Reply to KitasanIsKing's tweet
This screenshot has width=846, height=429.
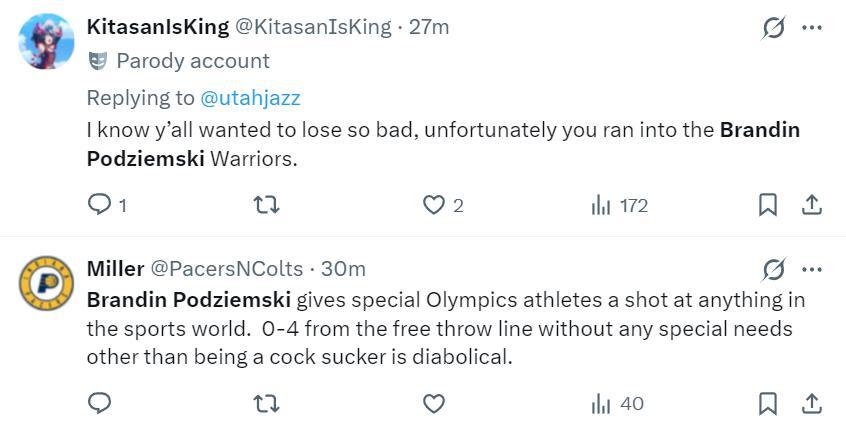click(x=100, y=205)
